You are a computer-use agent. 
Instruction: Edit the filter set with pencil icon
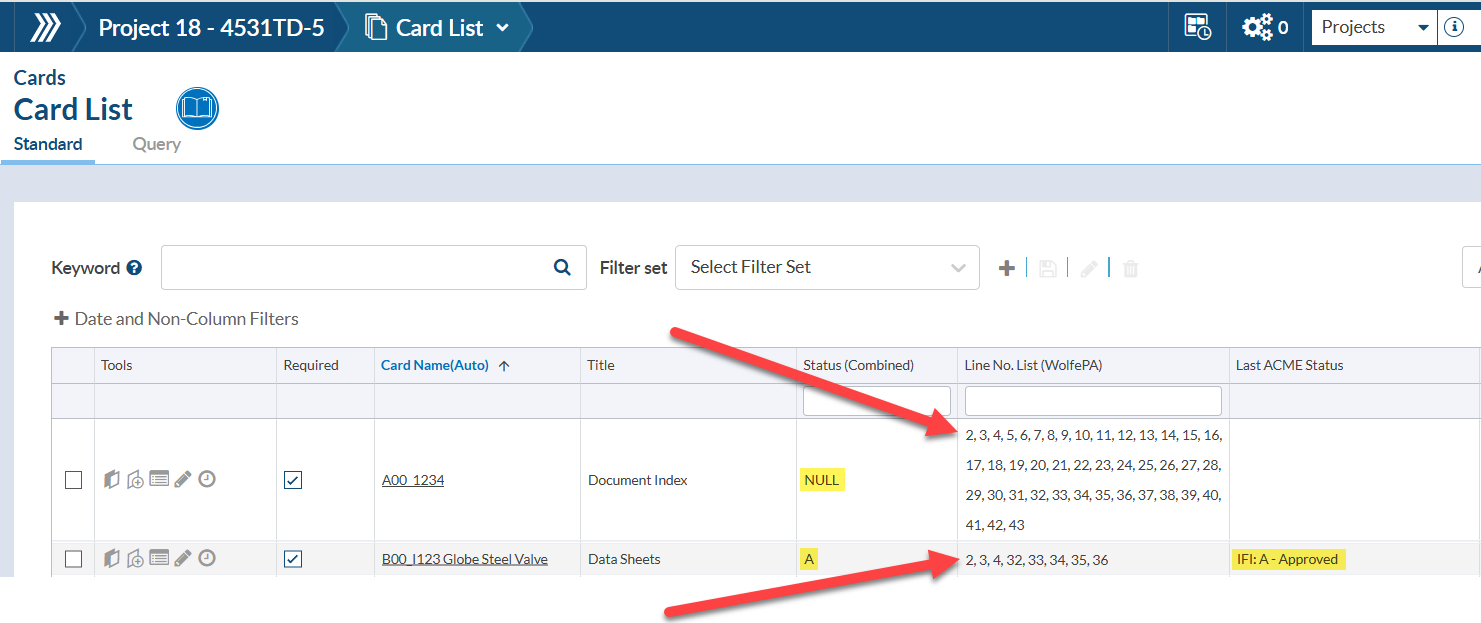1089,268
